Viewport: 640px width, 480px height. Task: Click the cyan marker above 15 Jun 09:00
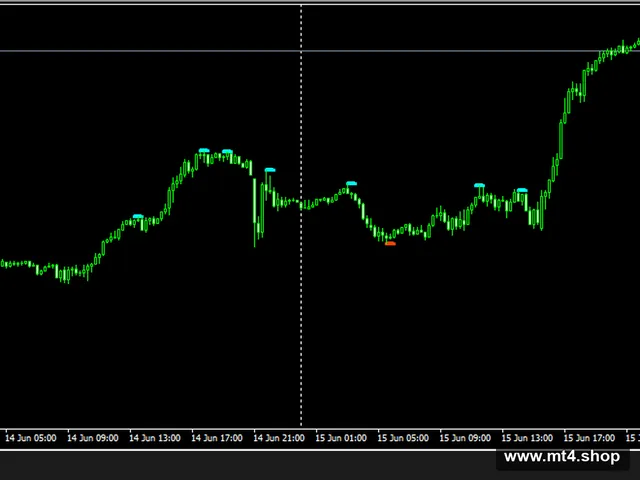[479, 185]
